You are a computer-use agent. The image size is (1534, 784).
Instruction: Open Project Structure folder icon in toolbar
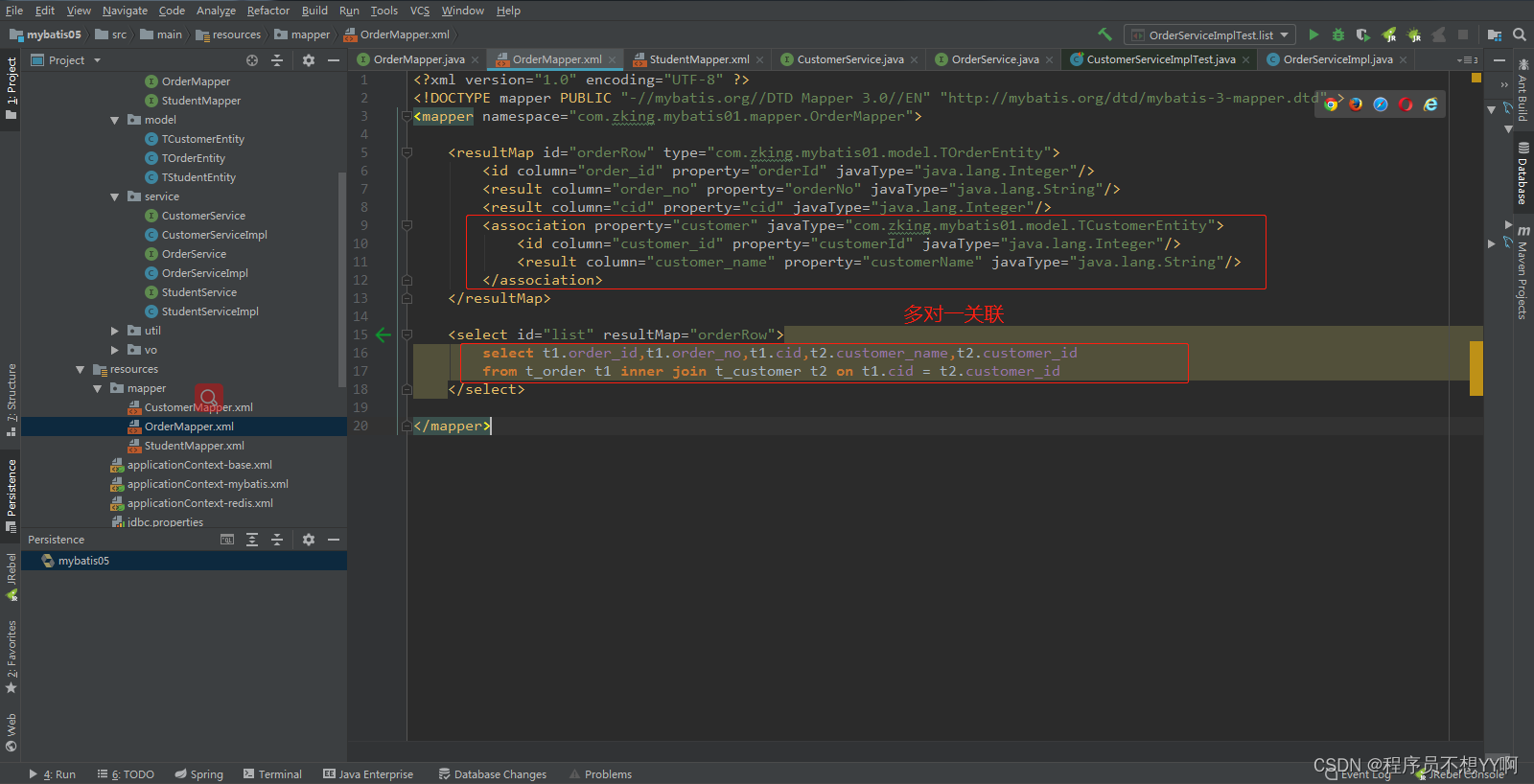1494,35
